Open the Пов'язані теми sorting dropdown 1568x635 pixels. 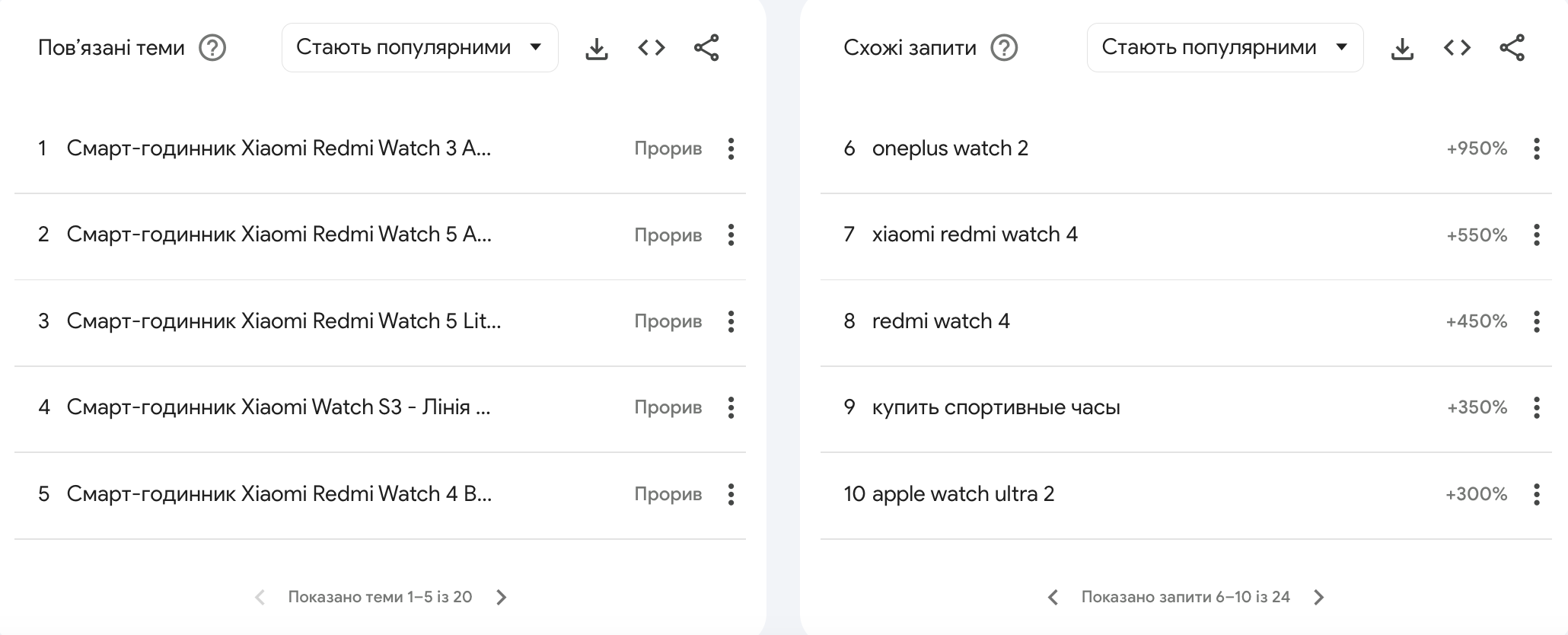tap(420, 47)
